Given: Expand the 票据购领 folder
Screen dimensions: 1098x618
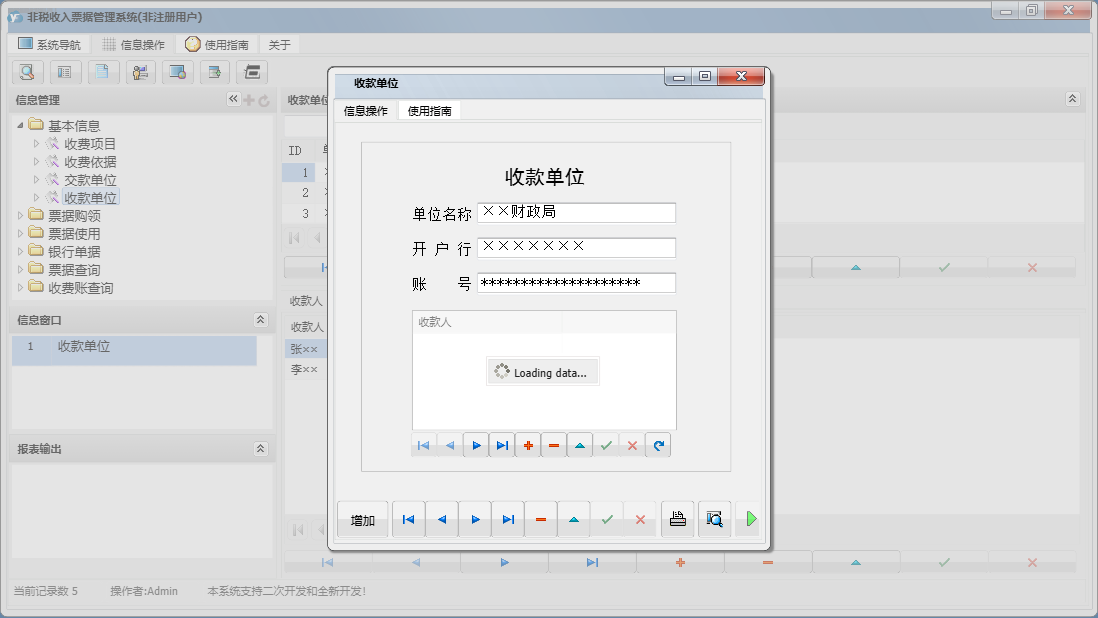Looking at the screenshot, I should 22,215.
